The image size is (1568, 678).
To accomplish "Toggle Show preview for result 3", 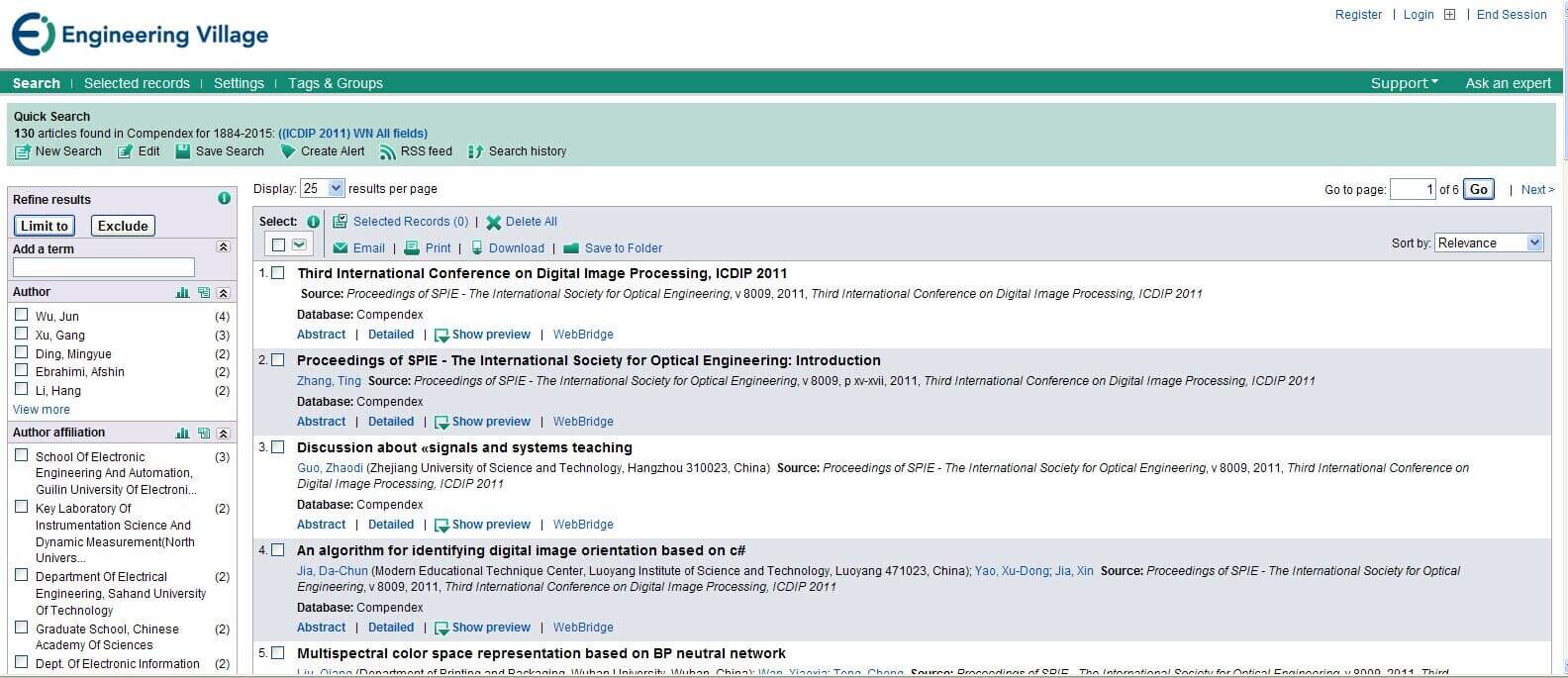I will pos(491,525).
